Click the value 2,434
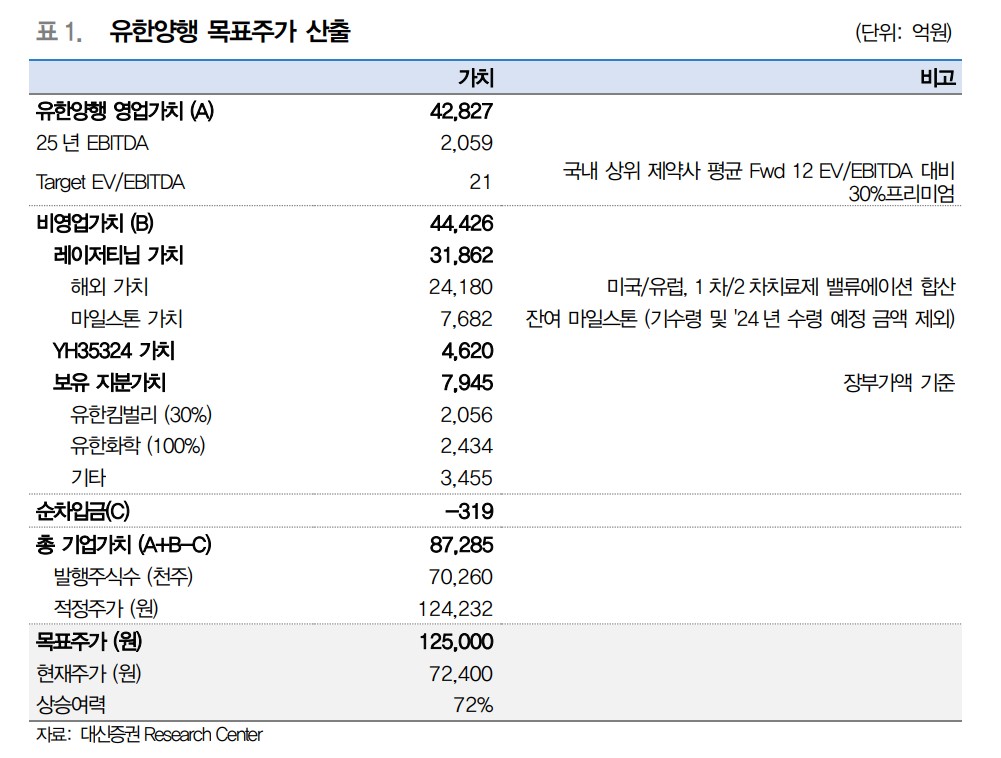 pos(466,446)
